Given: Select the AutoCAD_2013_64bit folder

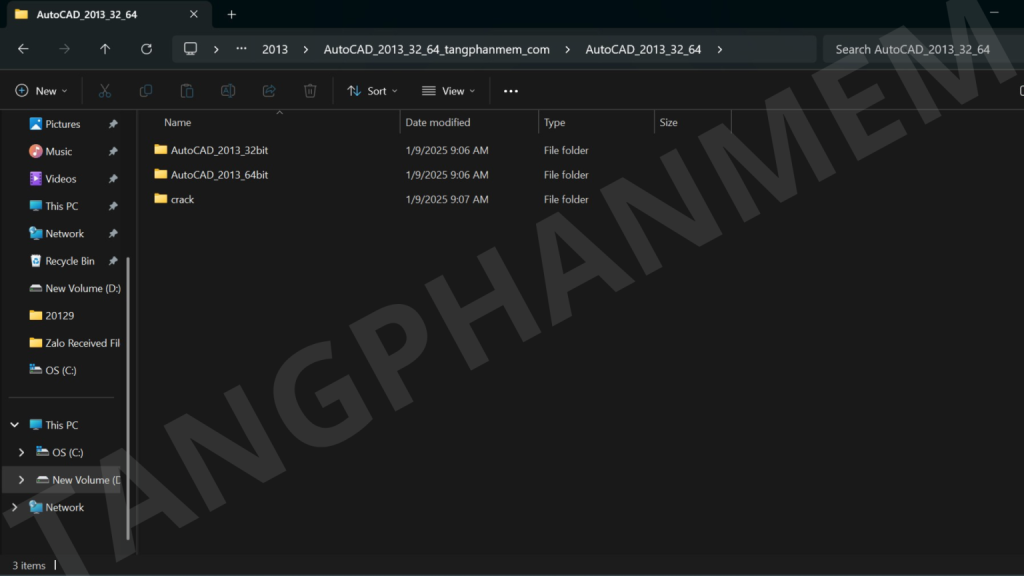Looking at the screenshot, I should click(219, 175).
